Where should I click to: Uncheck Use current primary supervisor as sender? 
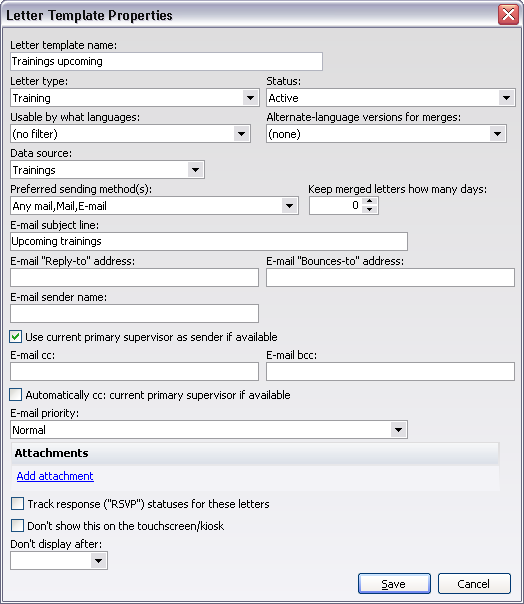16,337
